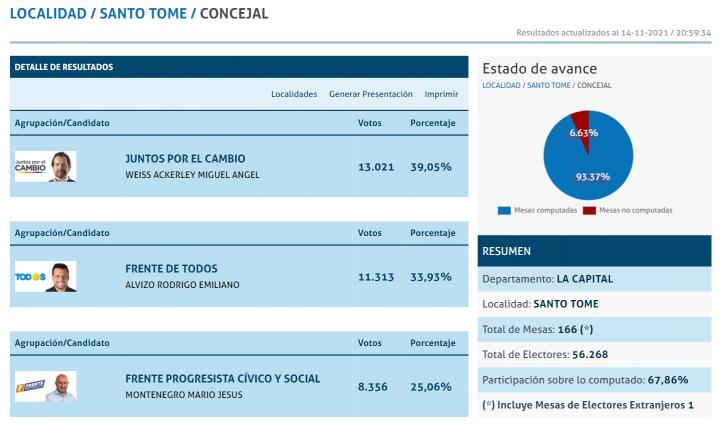720x425 pixels.
Task: Open LOCALIDAD breadcrumb in page title
Action: 48,13
